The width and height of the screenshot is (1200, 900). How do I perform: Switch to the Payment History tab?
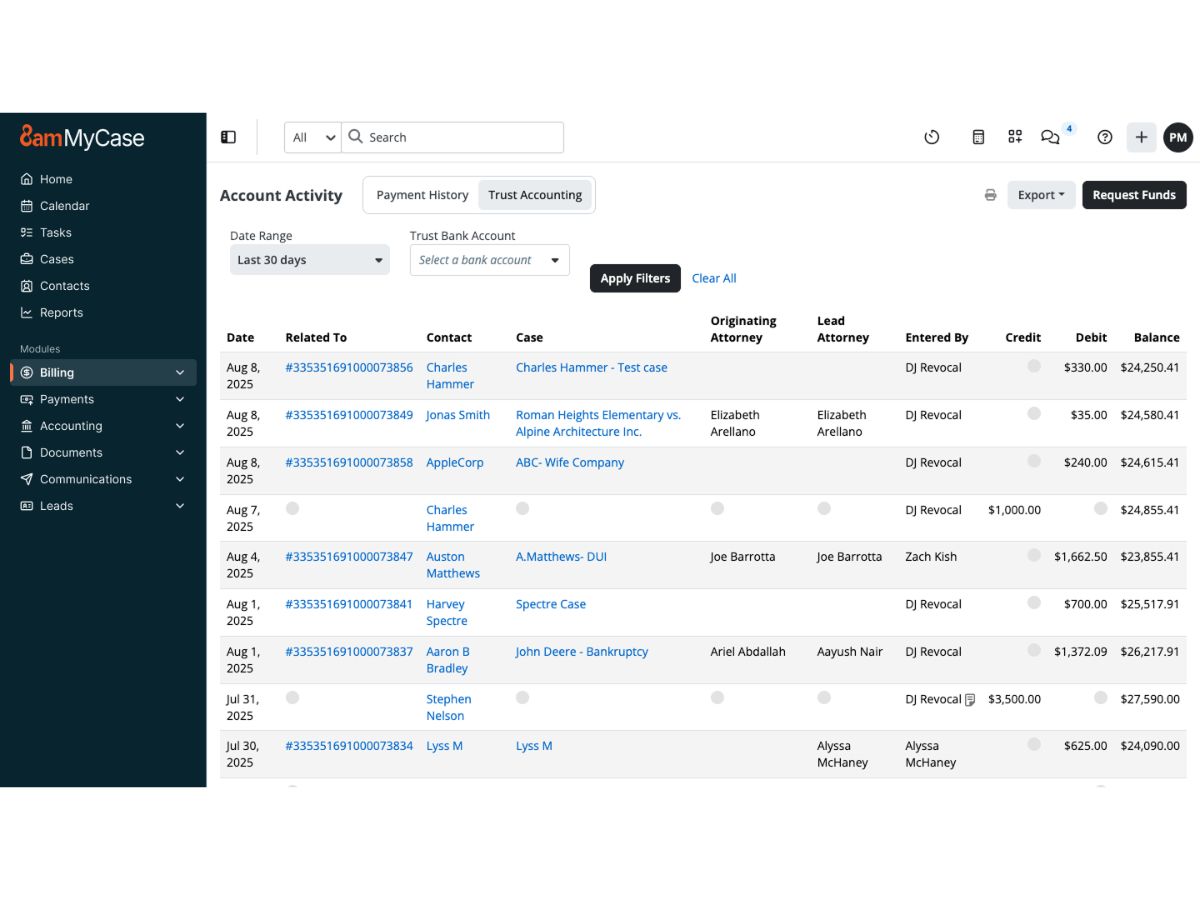click(x=422, y=195)
